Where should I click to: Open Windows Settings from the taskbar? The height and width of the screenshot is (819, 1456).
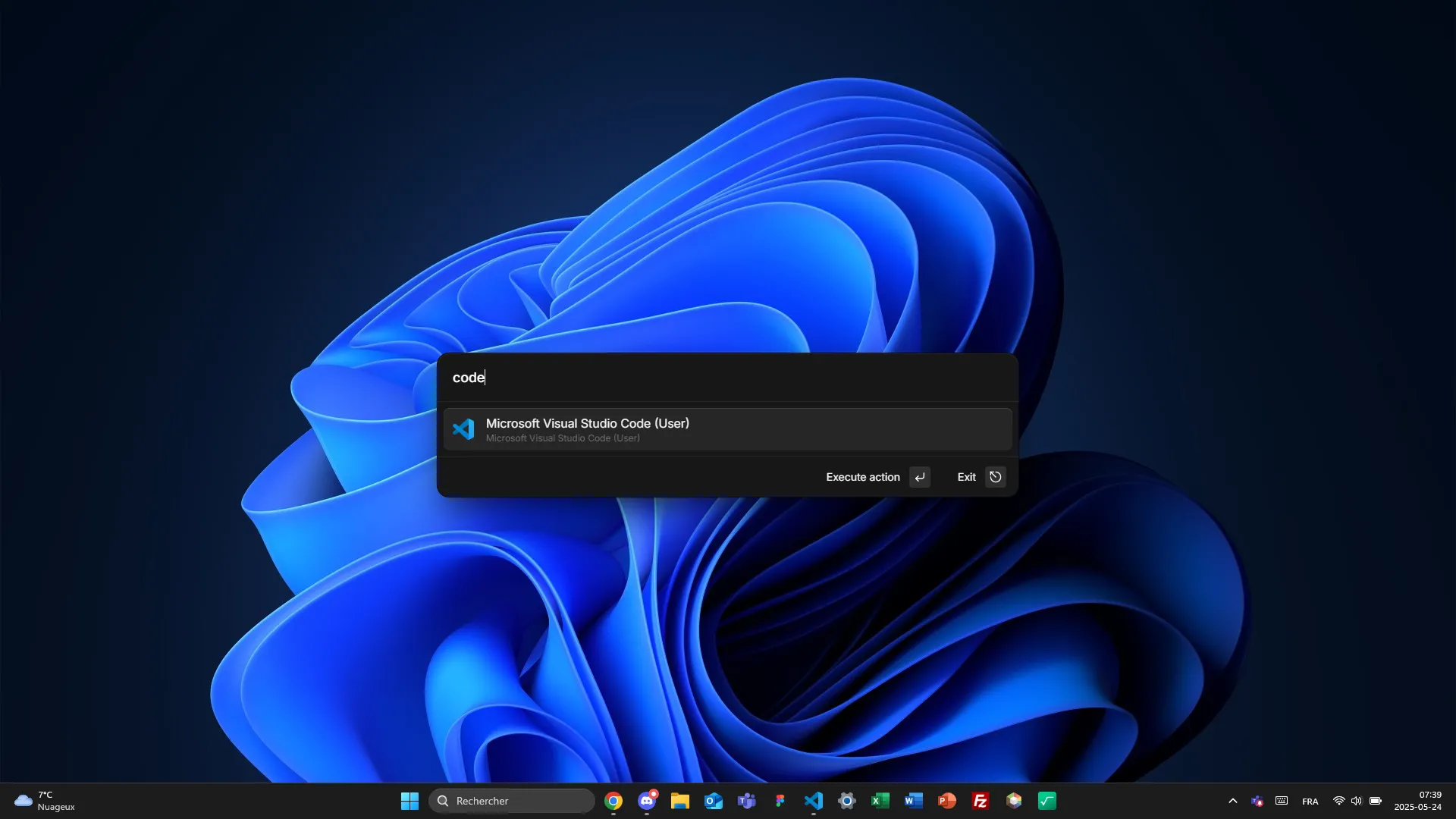coord(846,800)
